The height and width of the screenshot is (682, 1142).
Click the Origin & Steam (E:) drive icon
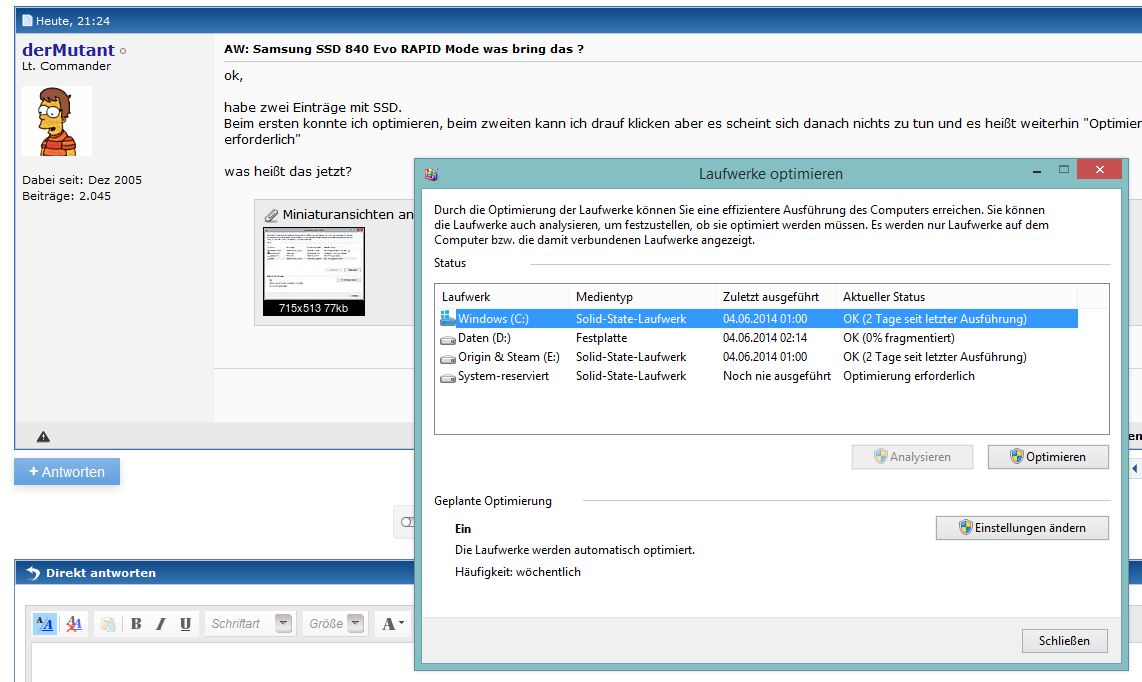447,358
